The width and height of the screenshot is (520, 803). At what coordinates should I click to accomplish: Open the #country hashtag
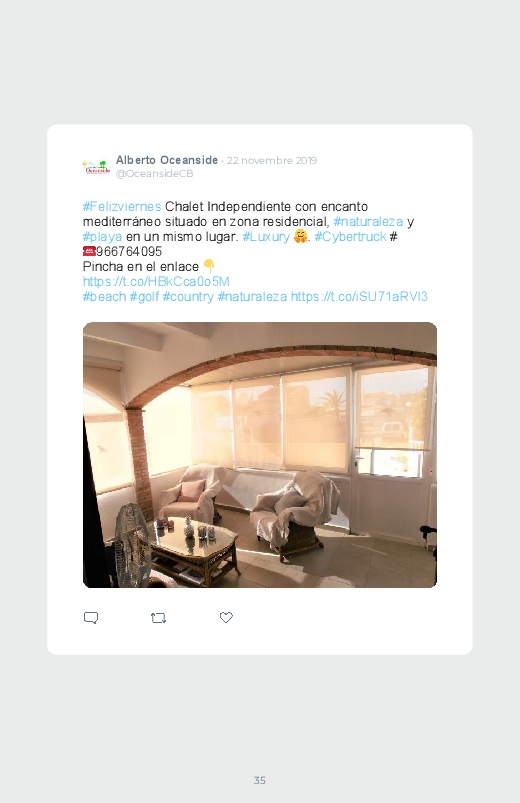click(188, 297)
